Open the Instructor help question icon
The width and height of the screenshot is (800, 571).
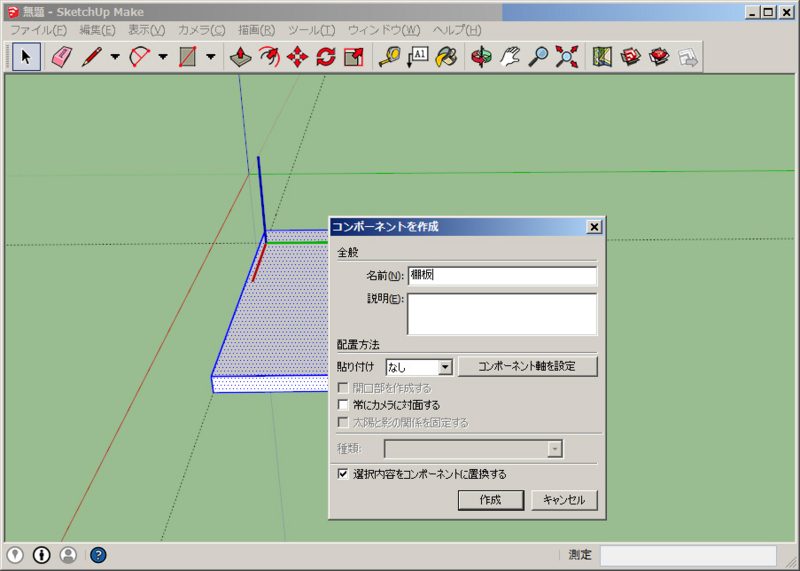[98, 555]
